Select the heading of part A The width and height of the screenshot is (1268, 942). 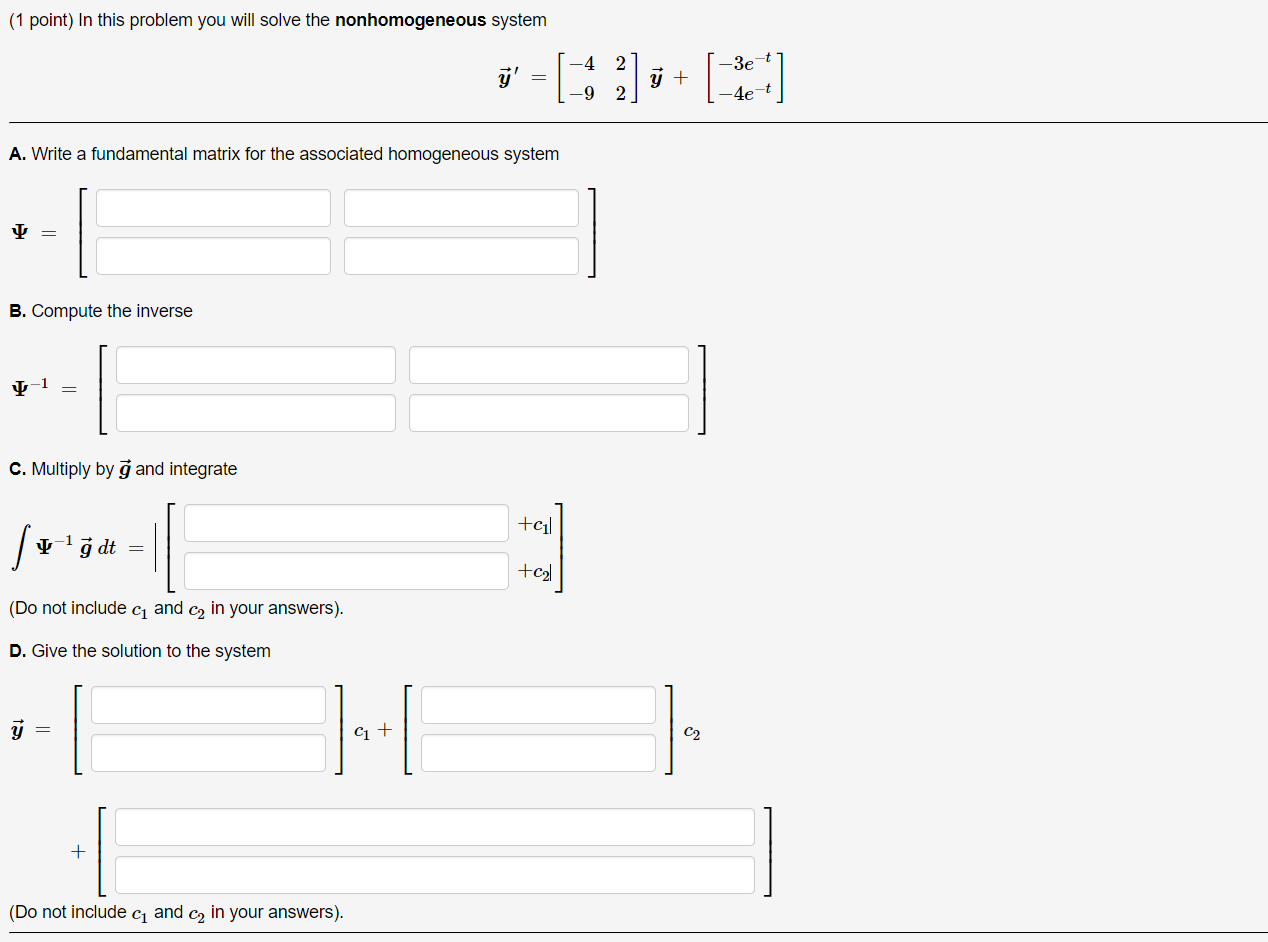[284, 154]
